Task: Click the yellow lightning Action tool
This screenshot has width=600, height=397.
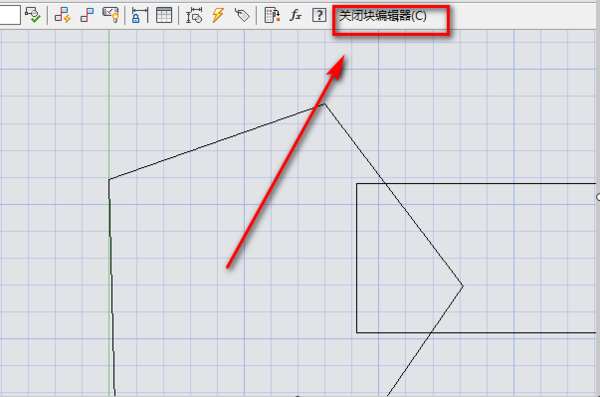Action: click(x=217, y=15)
